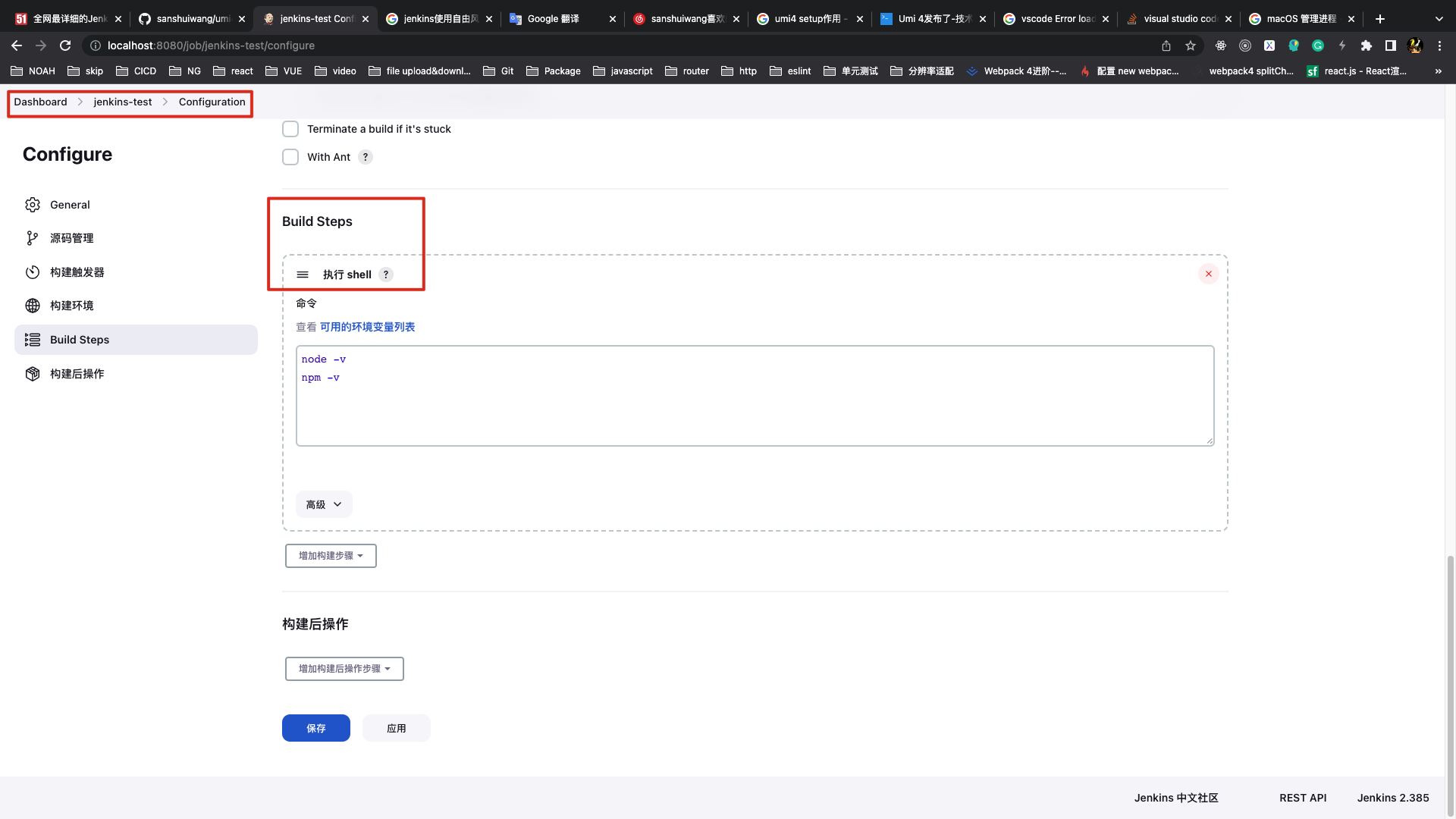Click the 构建环境 globe icon
The height and width of the screenshot is (819, 1456).
click(32, 306)
